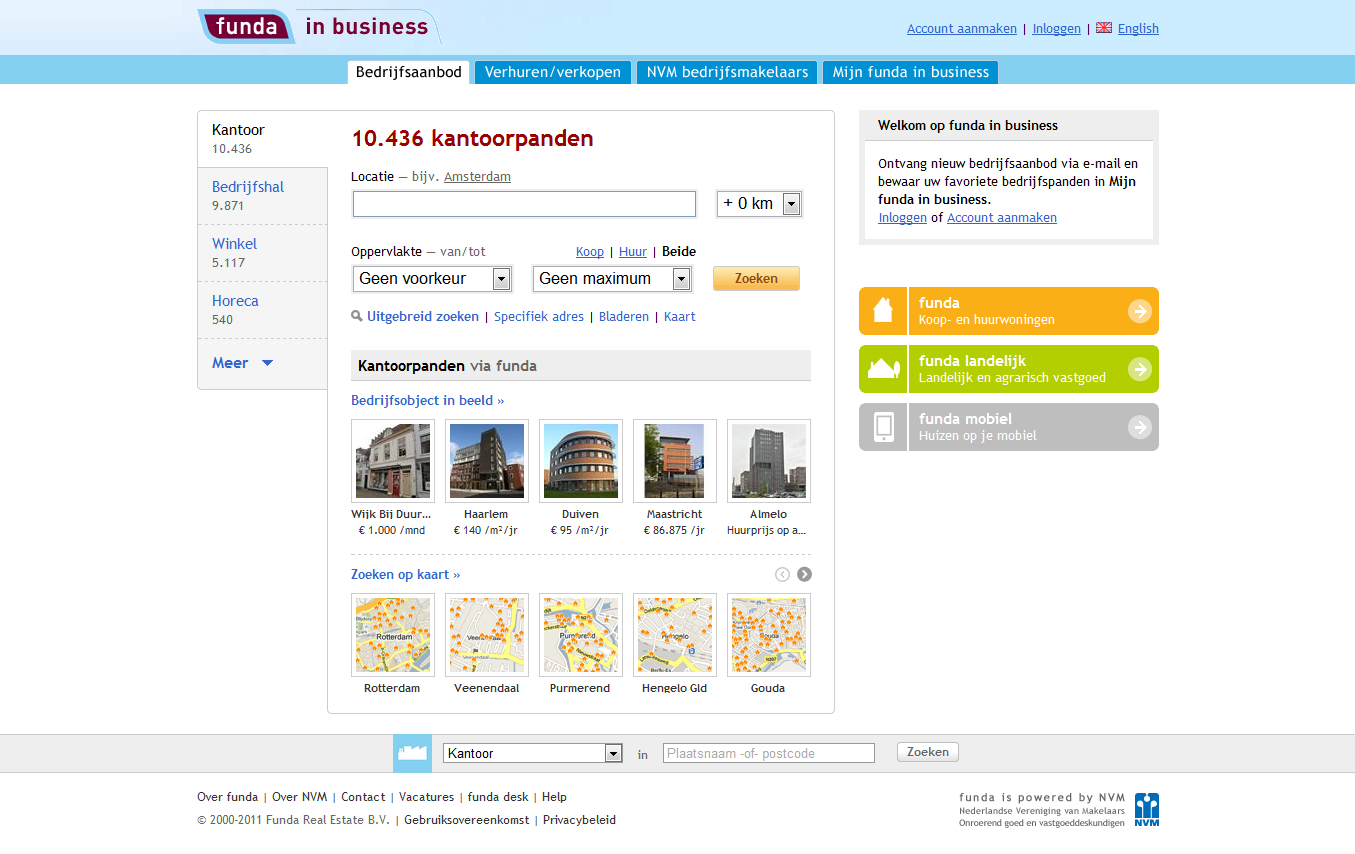
Task: Click the Plaatsnaam -of- postcode field
Action: tap(769, 753)
